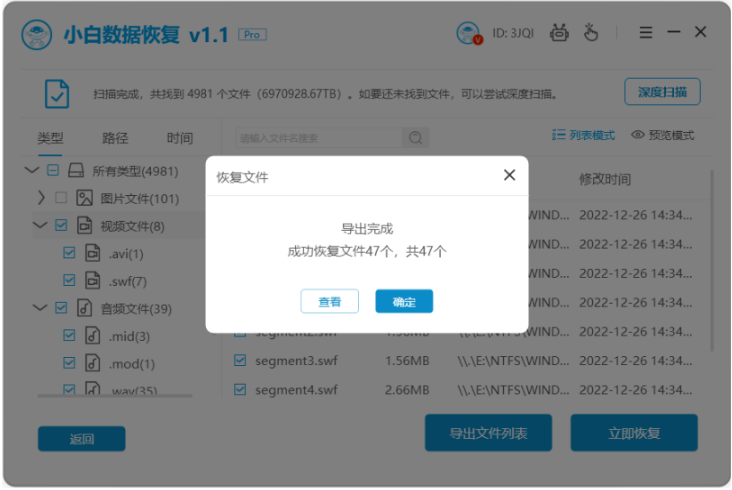Screen dimensions: 732x490
Task: Click the vertical scrollbar of file list
Action: pos(712,260)
